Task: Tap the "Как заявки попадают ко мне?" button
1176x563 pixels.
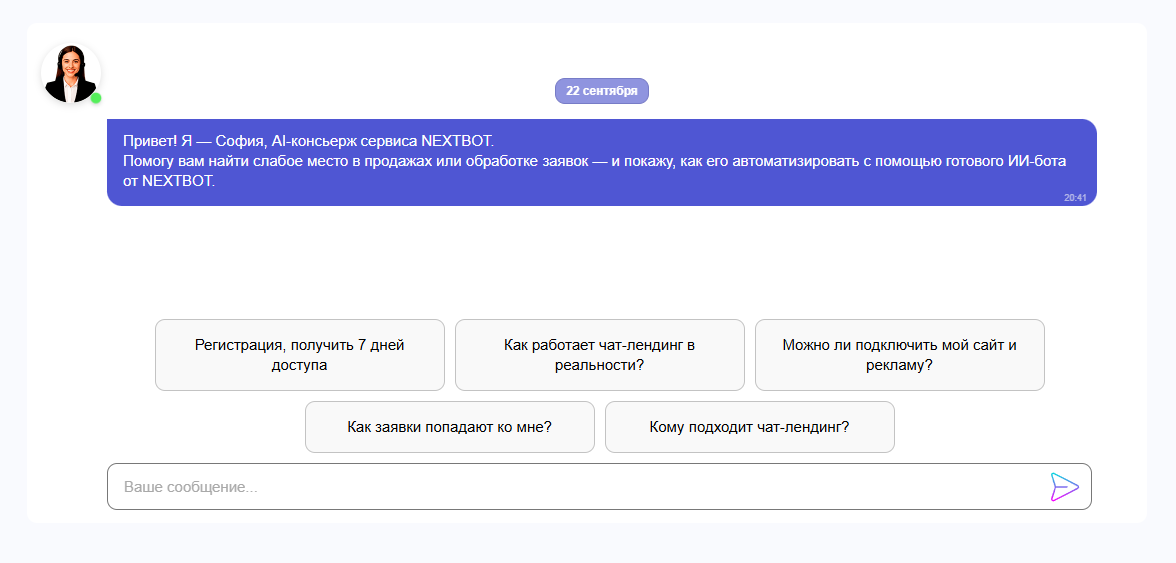Action: (x=449, y=427)
